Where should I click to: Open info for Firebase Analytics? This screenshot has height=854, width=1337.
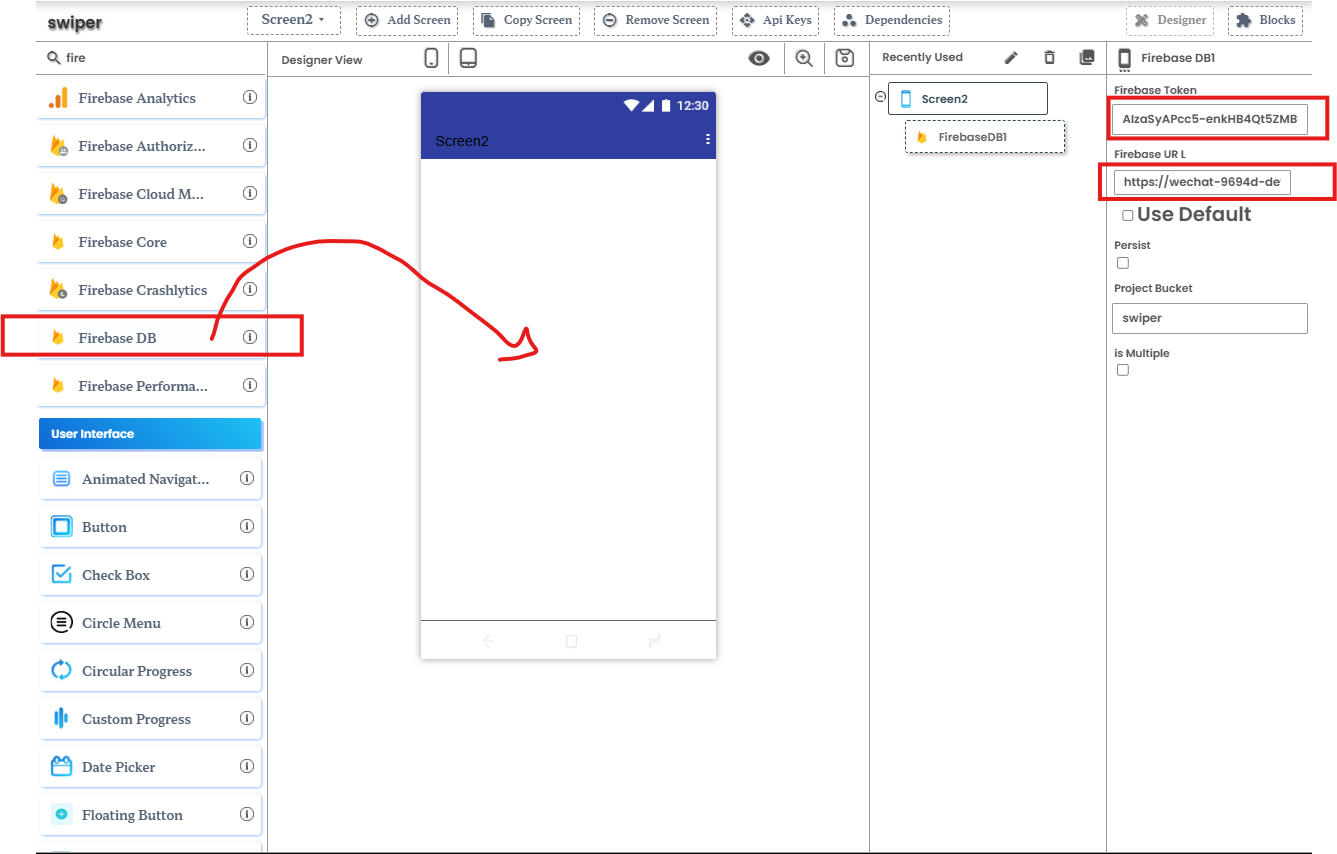click(x=250, y=98)
